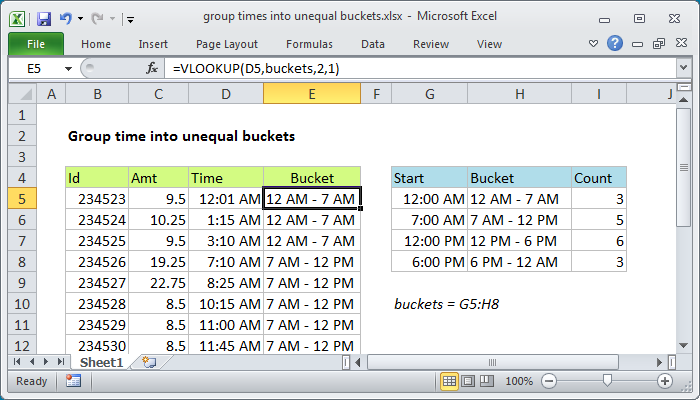This screenshot has height=400, width=700.
Task: Toggle ribbon minimize with the caret icon
Action: tap(593, 44)
